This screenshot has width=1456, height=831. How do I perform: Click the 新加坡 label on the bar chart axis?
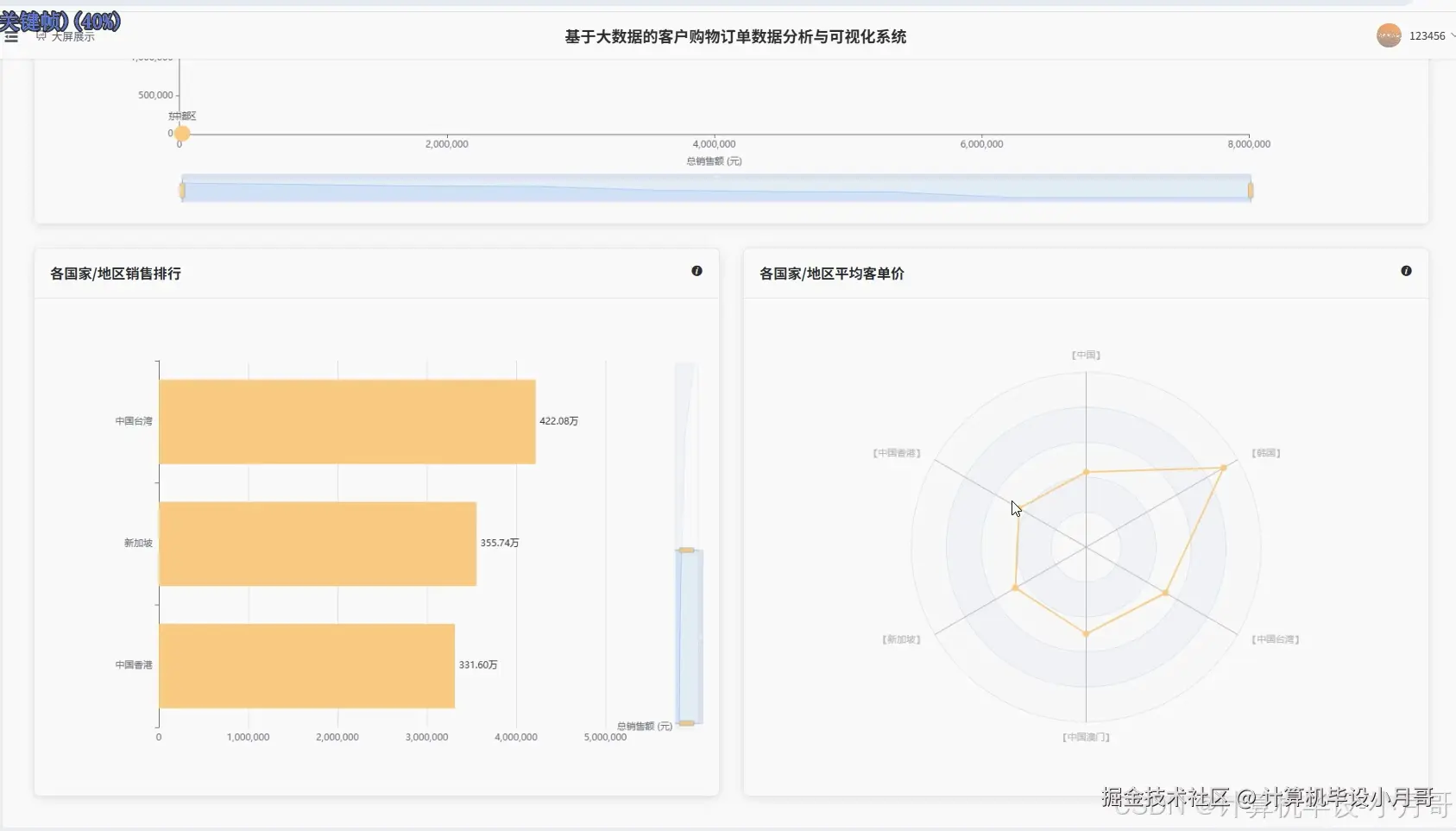[x=138, y=543]
